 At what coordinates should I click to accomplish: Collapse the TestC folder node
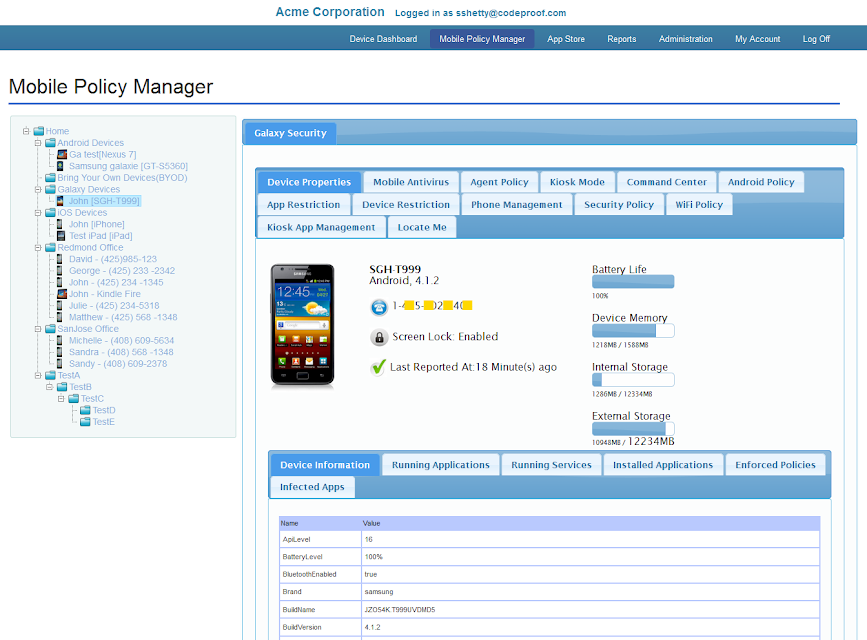click(61, 398)
